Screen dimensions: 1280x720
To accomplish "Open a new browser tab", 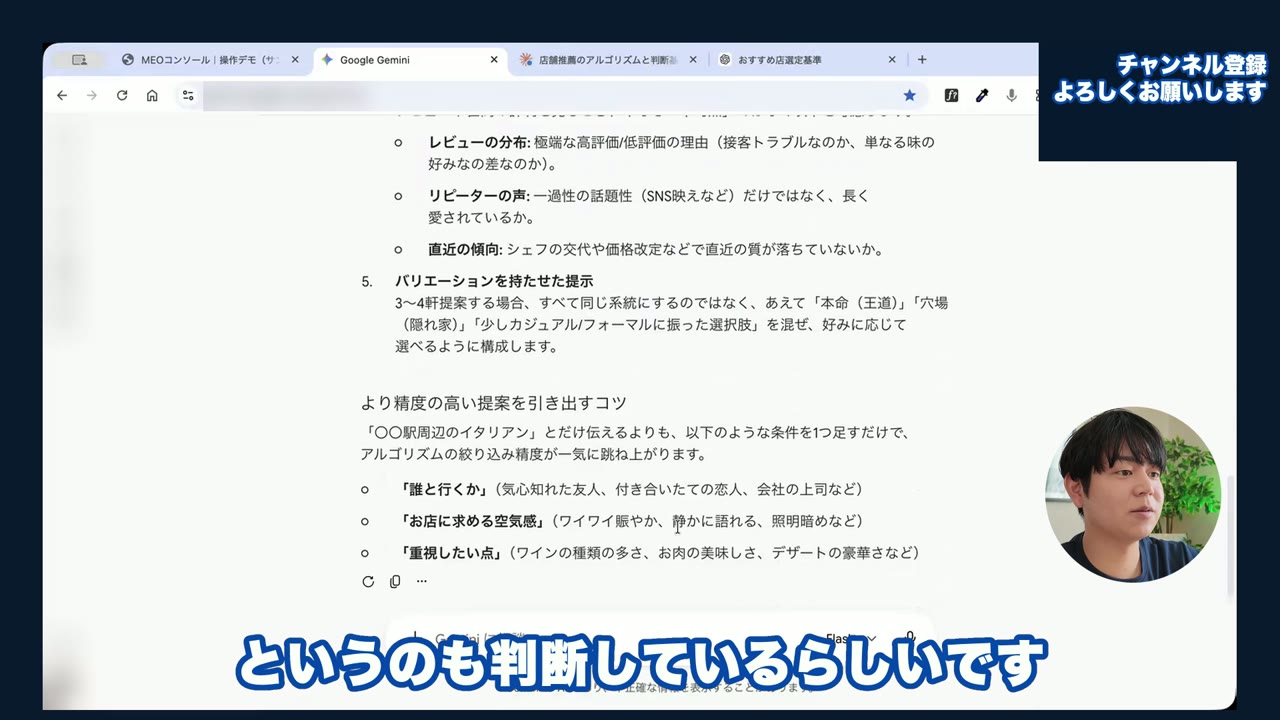I will click(922, 60).
